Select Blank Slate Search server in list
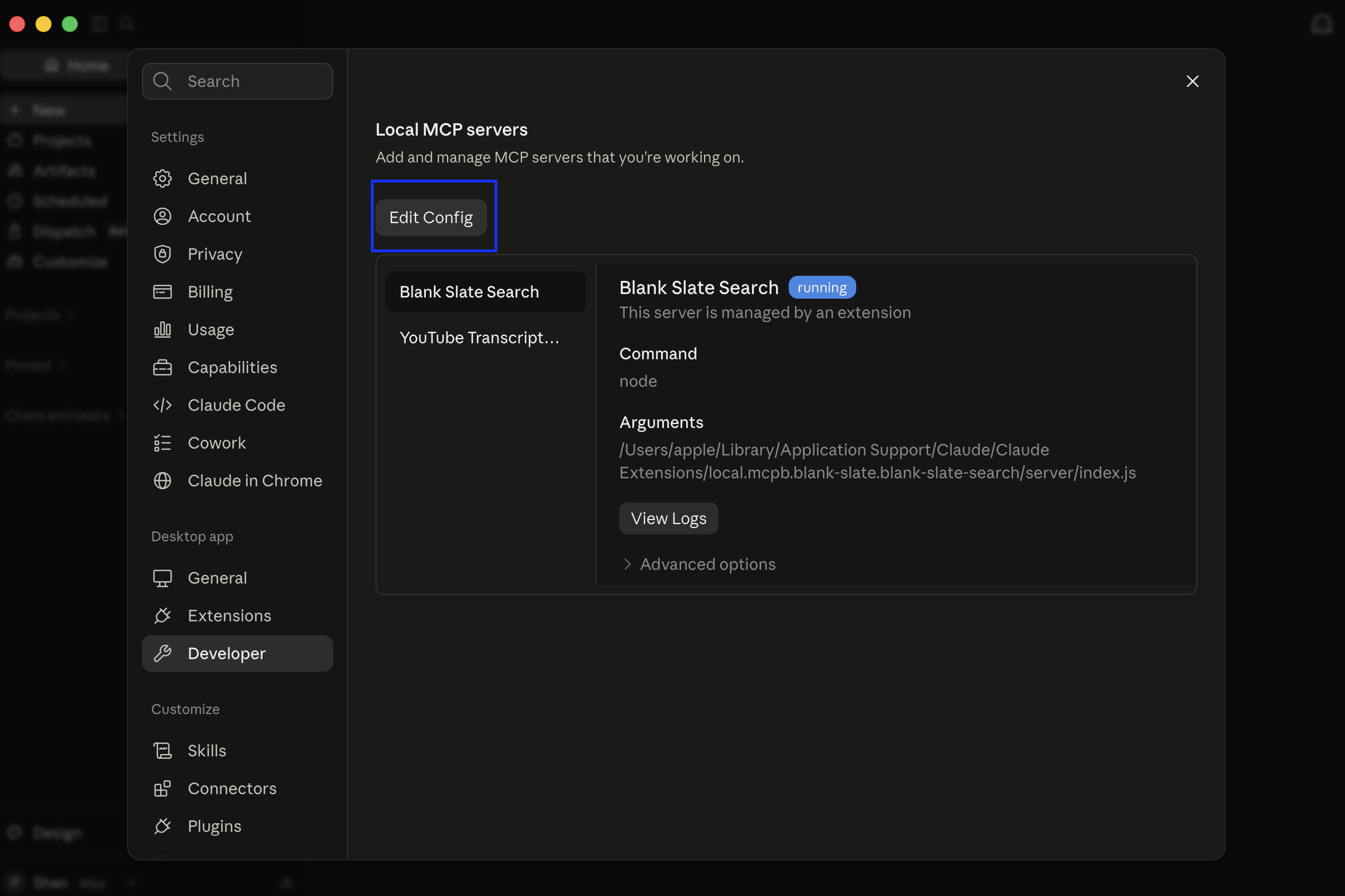The image size is (1345, 896). tap(486, 292)
